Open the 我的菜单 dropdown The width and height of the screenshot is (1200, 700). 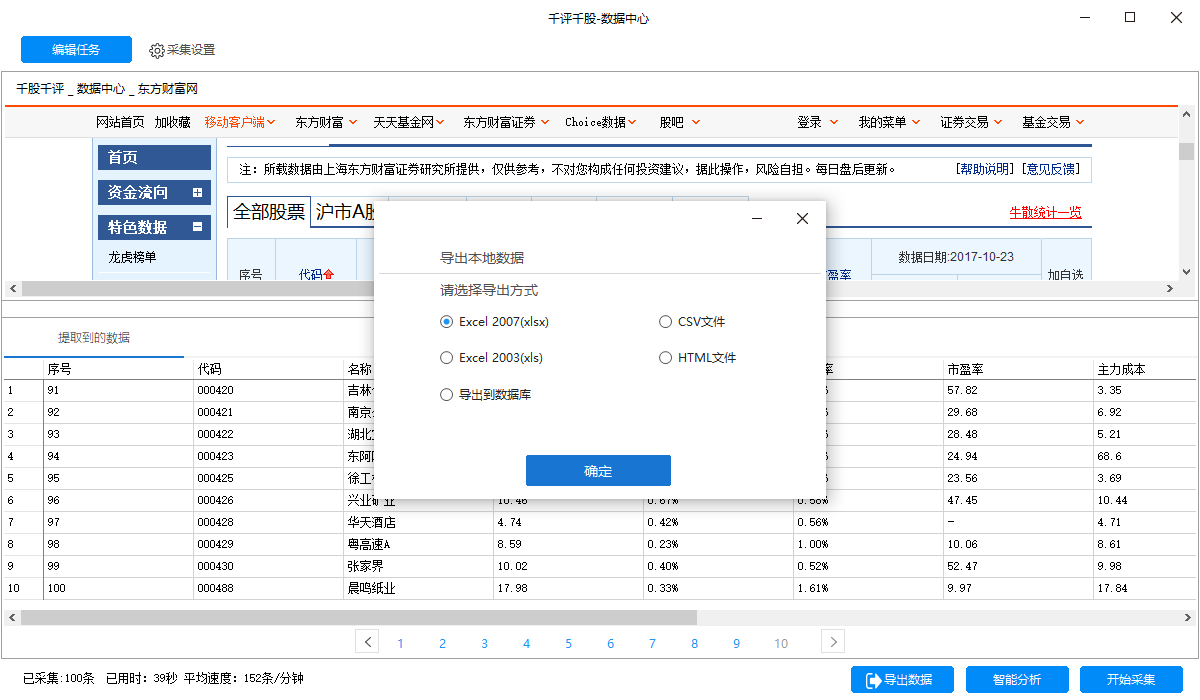point(889,122)
